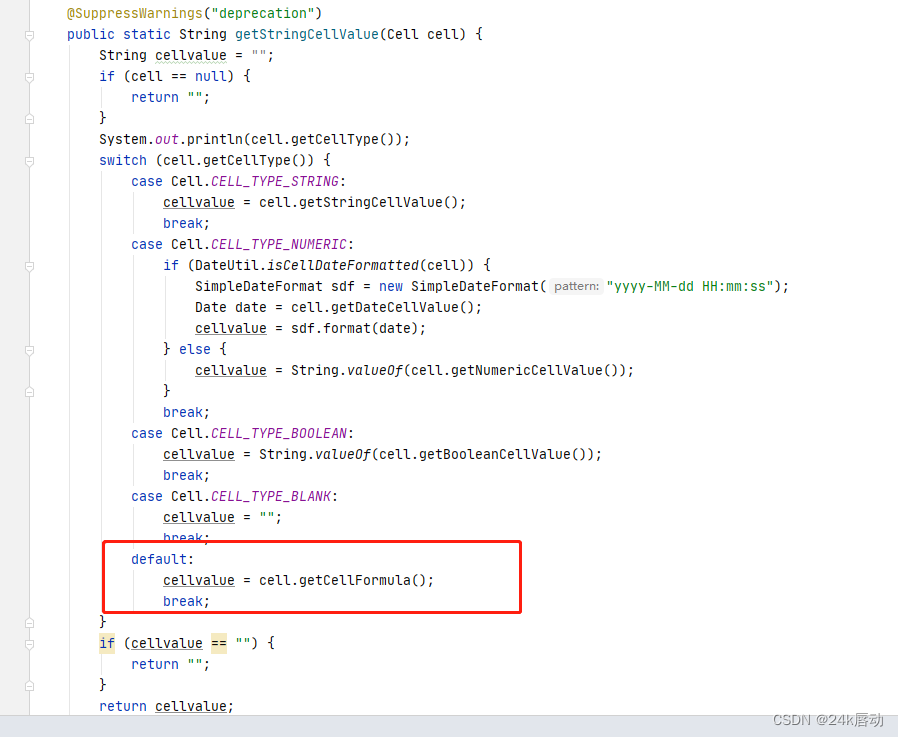Click the highlighted == operator
The width and height of the screenshot is (898, 737).
(218, 643)
